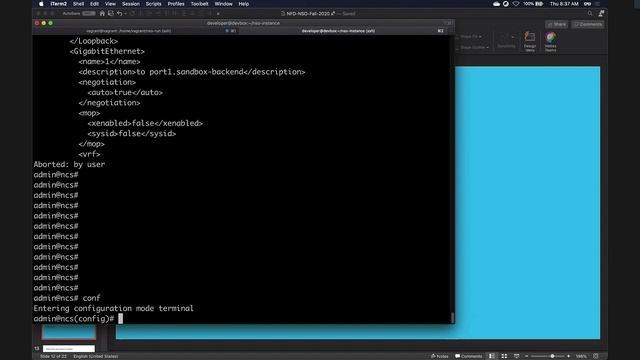
Task: Open Design Ideas in PowerPoint ribbon
Action: [530, 42]
